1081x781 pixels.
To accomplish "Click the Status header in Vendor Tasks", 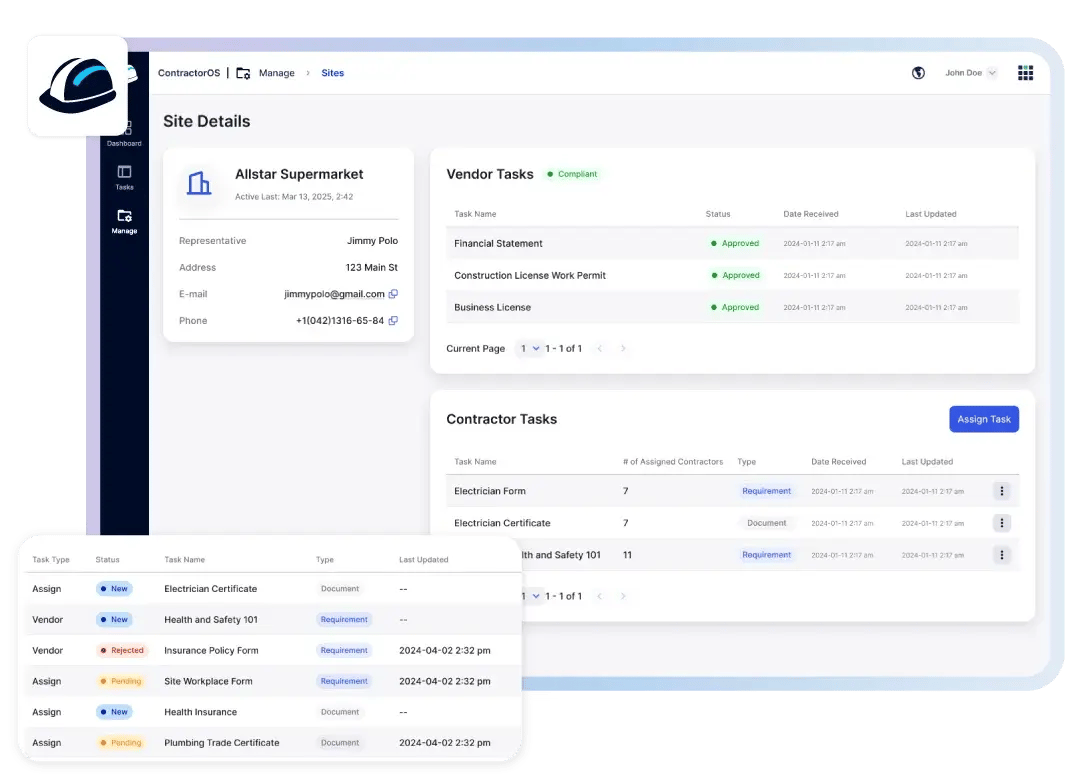I will tap(718, 214).
